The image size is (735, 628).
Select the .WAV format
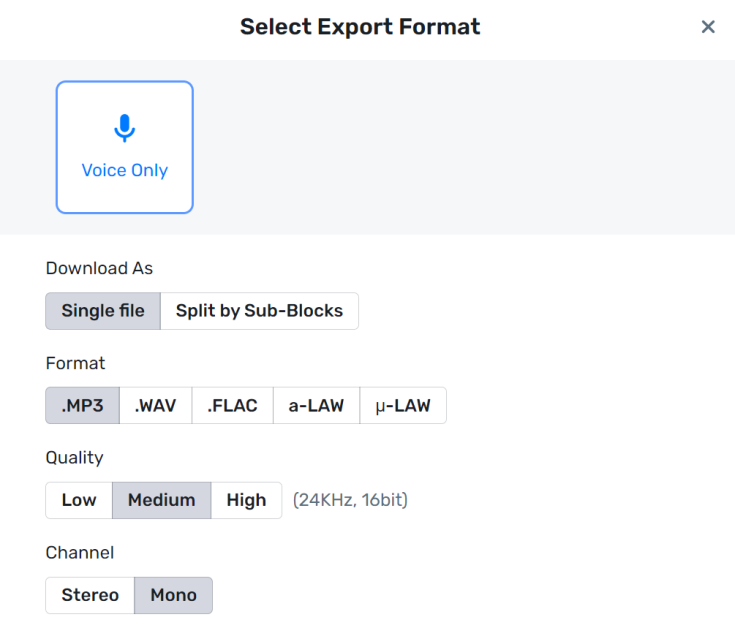156,405
